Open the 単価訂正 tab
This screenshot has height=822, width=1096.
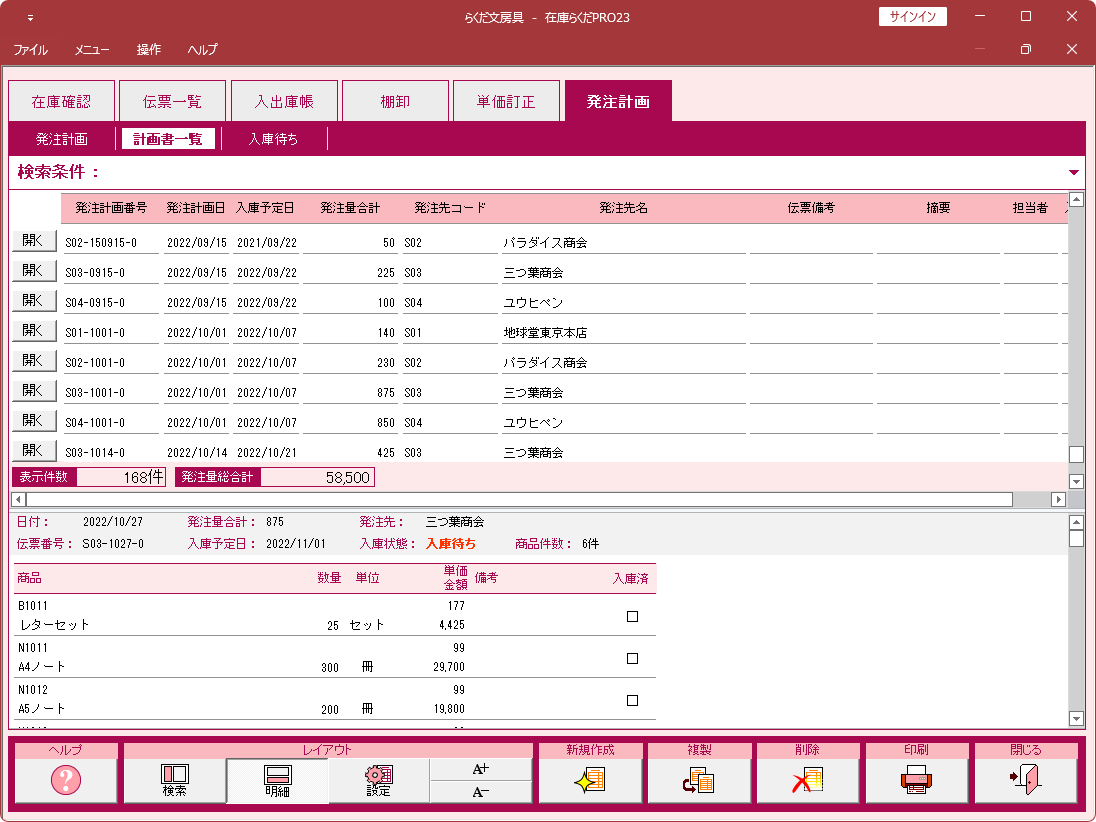[506, 101]
